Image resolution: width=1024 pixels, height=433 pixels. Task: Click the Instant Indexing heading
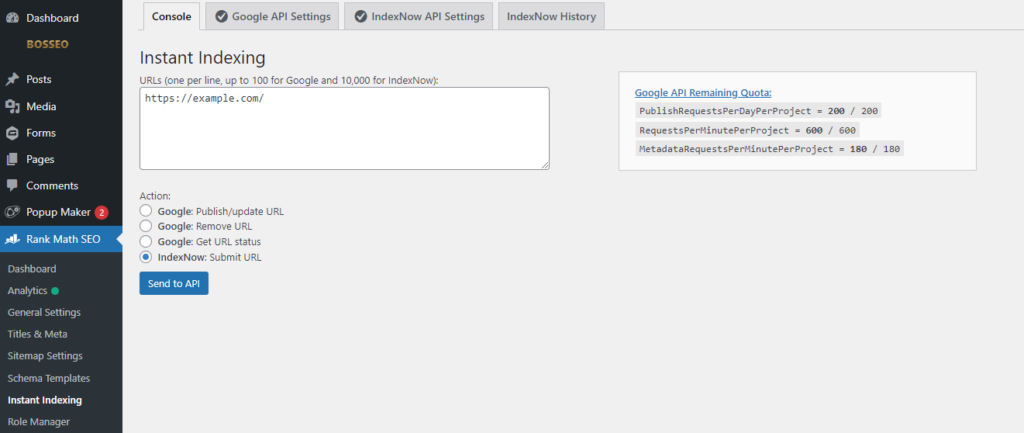point(202,57)
